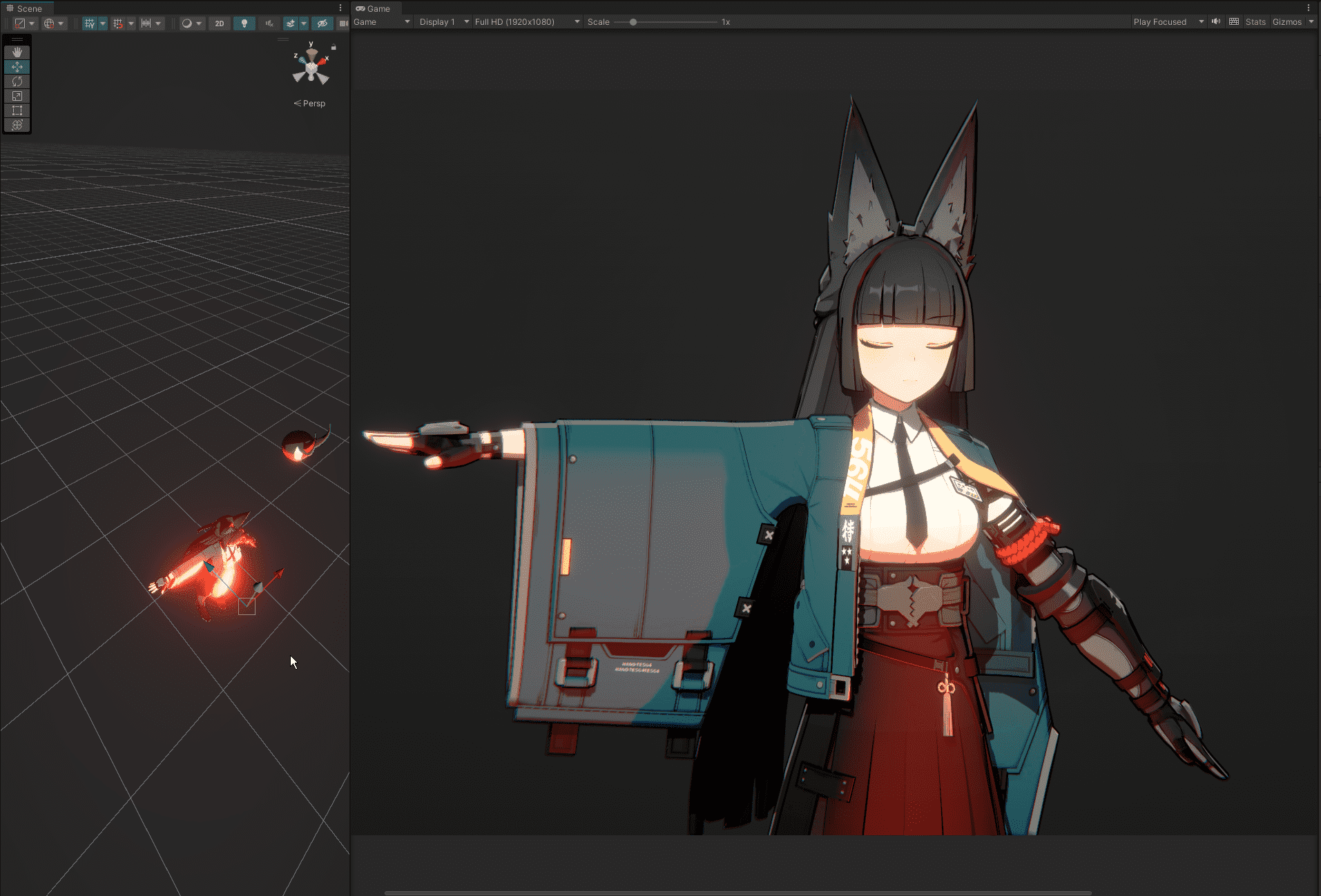Screen dimensions: 1321x896
Task: Expand tool handle position dropdown arrow
Action: 32,23
